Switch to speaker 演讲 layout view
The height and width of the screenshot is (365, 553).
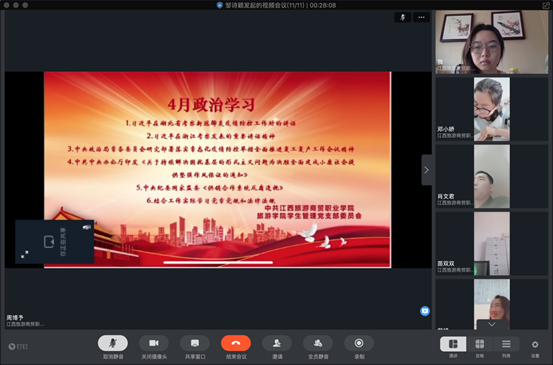coord(453,344)
